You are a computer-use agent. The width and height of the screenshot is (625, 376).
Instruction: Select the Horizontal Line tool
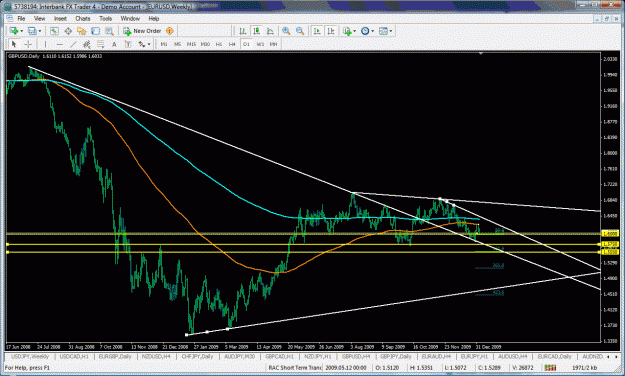tap(59, 44)
